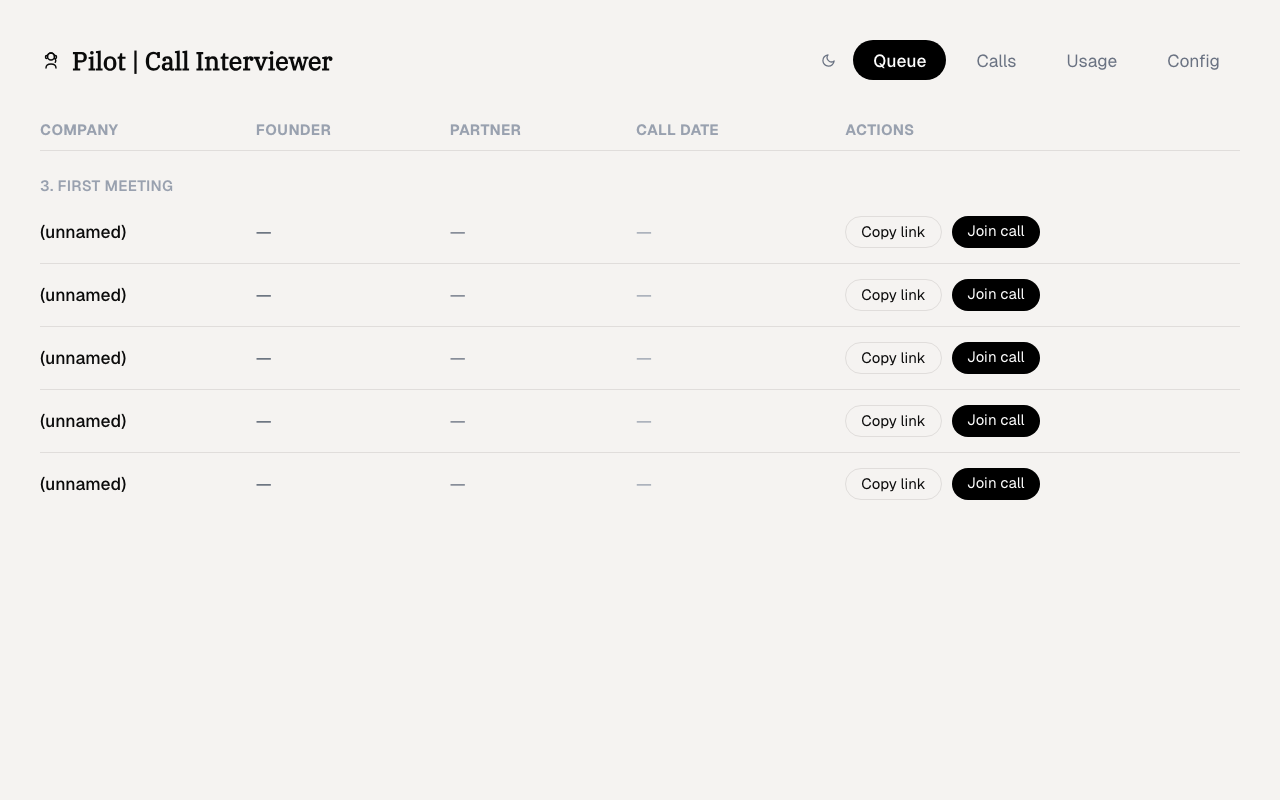Join call on the first row

tap(995, 232)
